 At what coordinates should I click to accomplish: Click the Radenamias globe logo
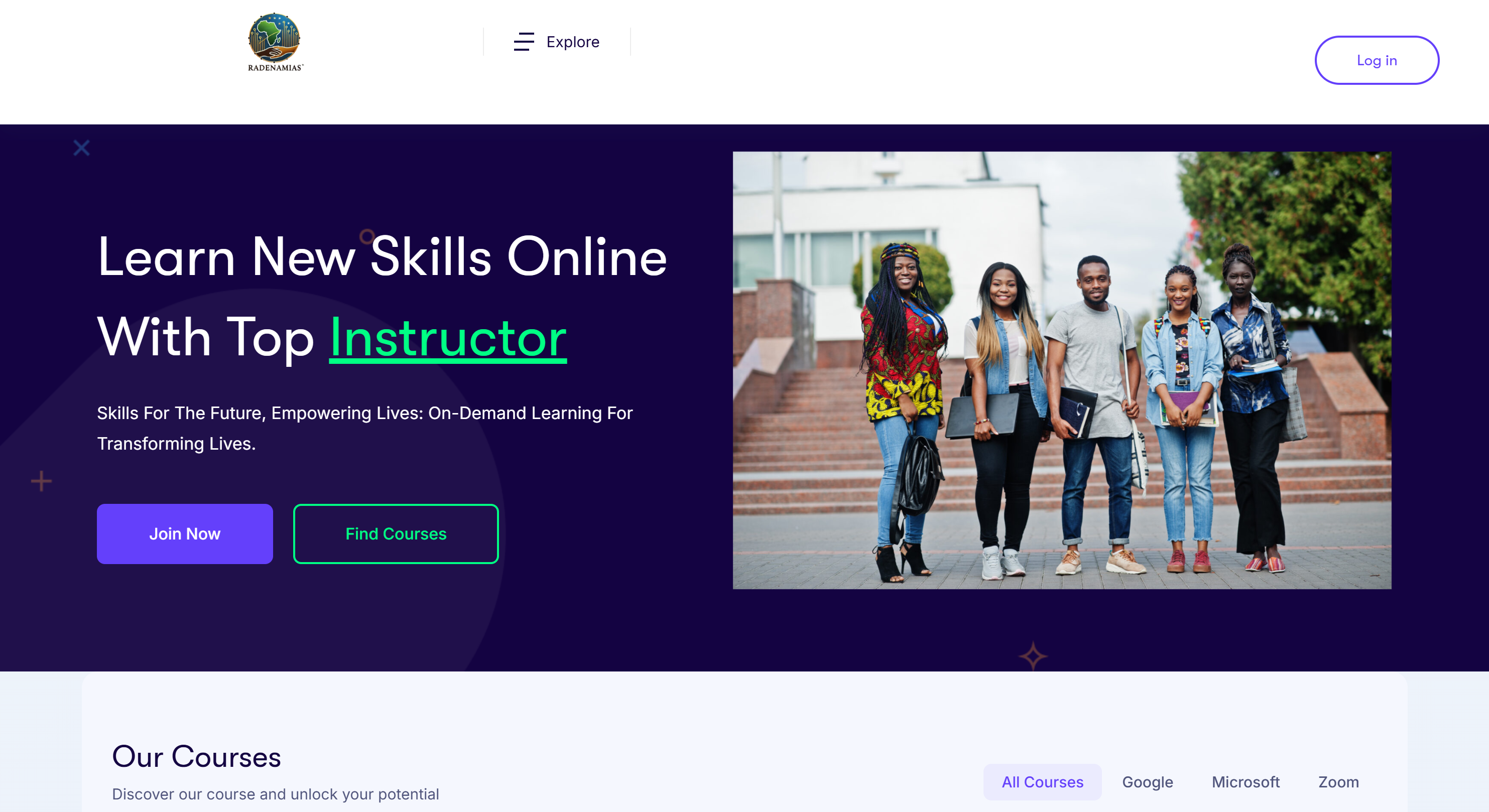(x=275, y=42)
